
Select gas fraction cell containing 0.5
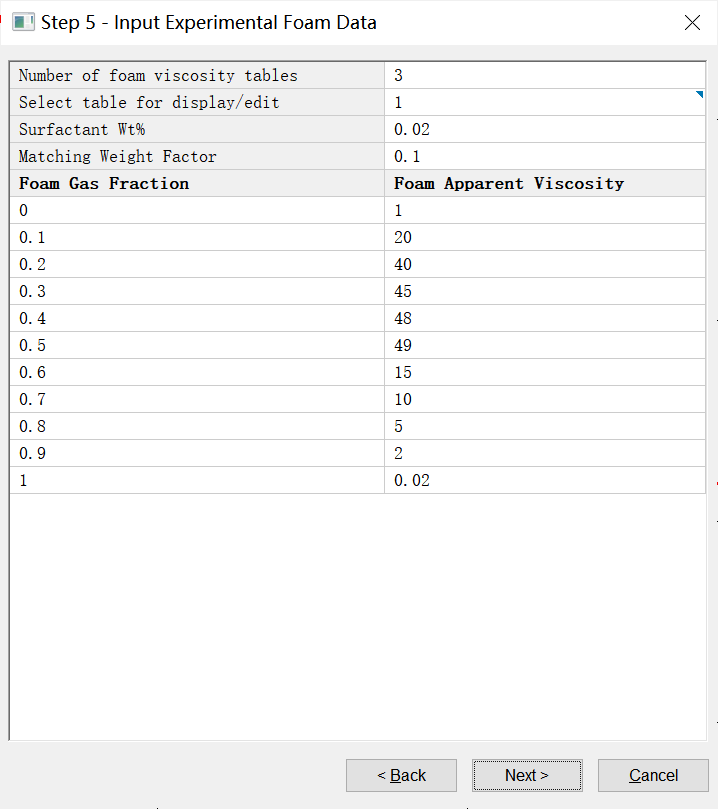tap(197, 345)
